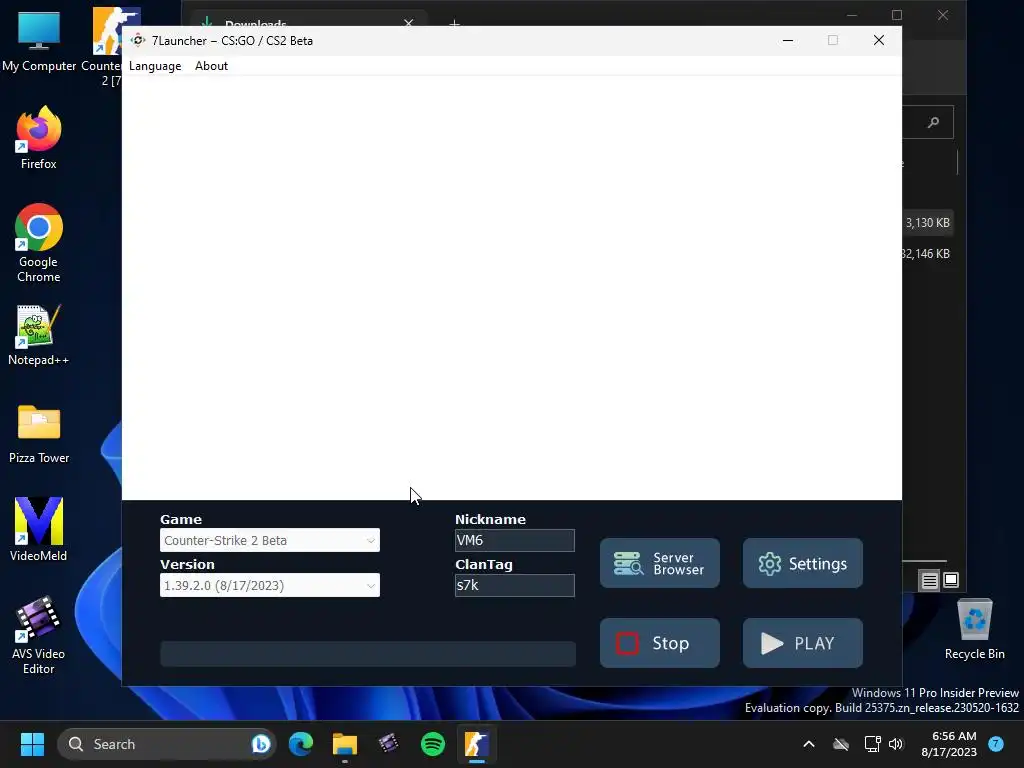The image size is (1024, 768).
Task: Click the taskbar Search box
Action: click(x=167, y=744)
